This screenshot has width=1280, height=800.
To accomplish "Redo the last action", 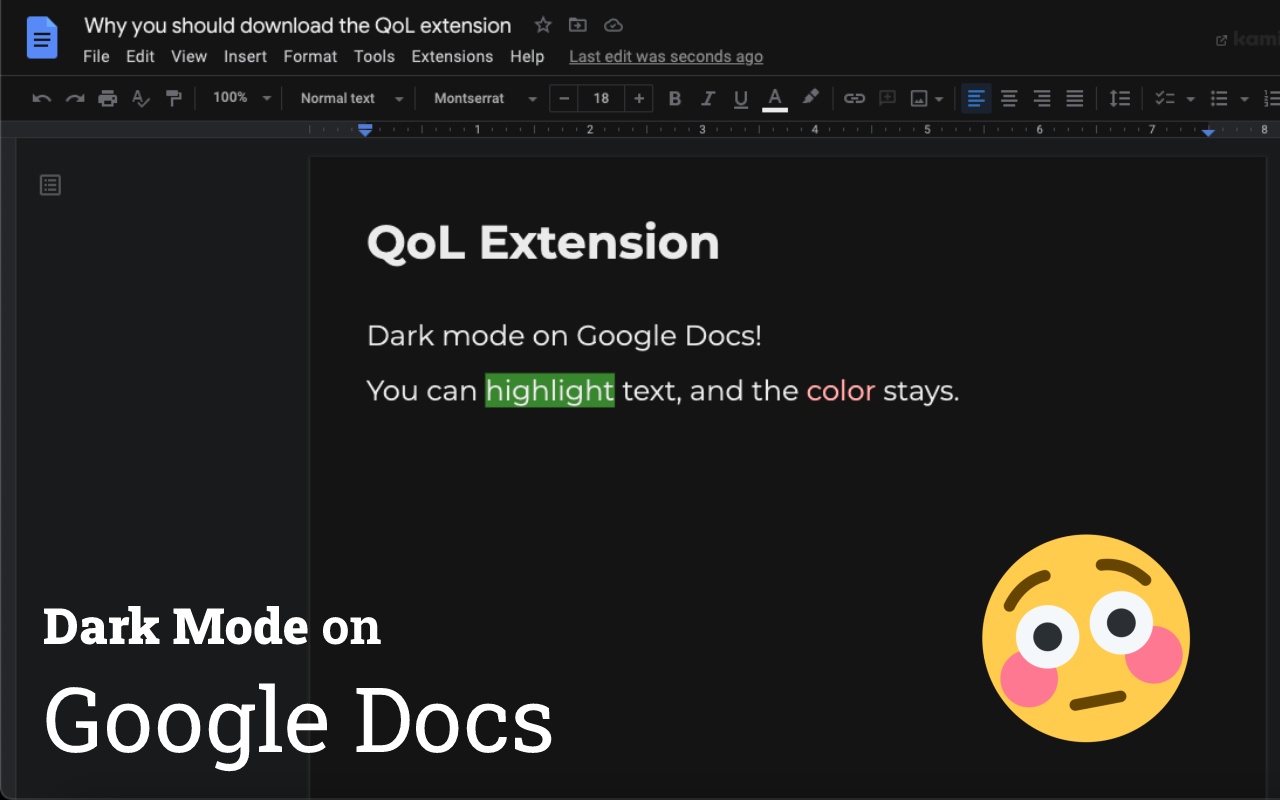I will [75, 98].
